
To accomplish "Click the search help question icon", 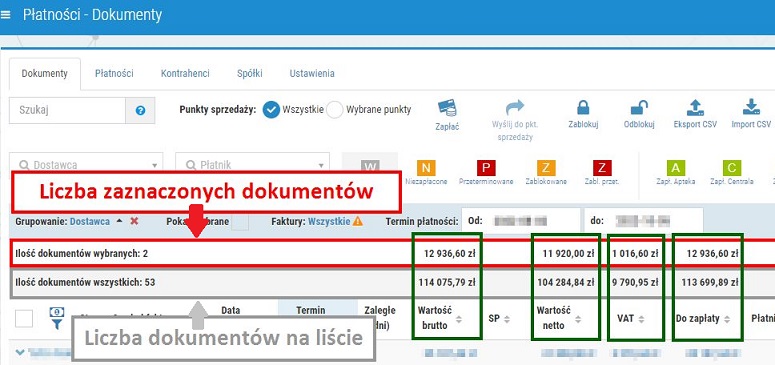I will [x=140, y=110].
